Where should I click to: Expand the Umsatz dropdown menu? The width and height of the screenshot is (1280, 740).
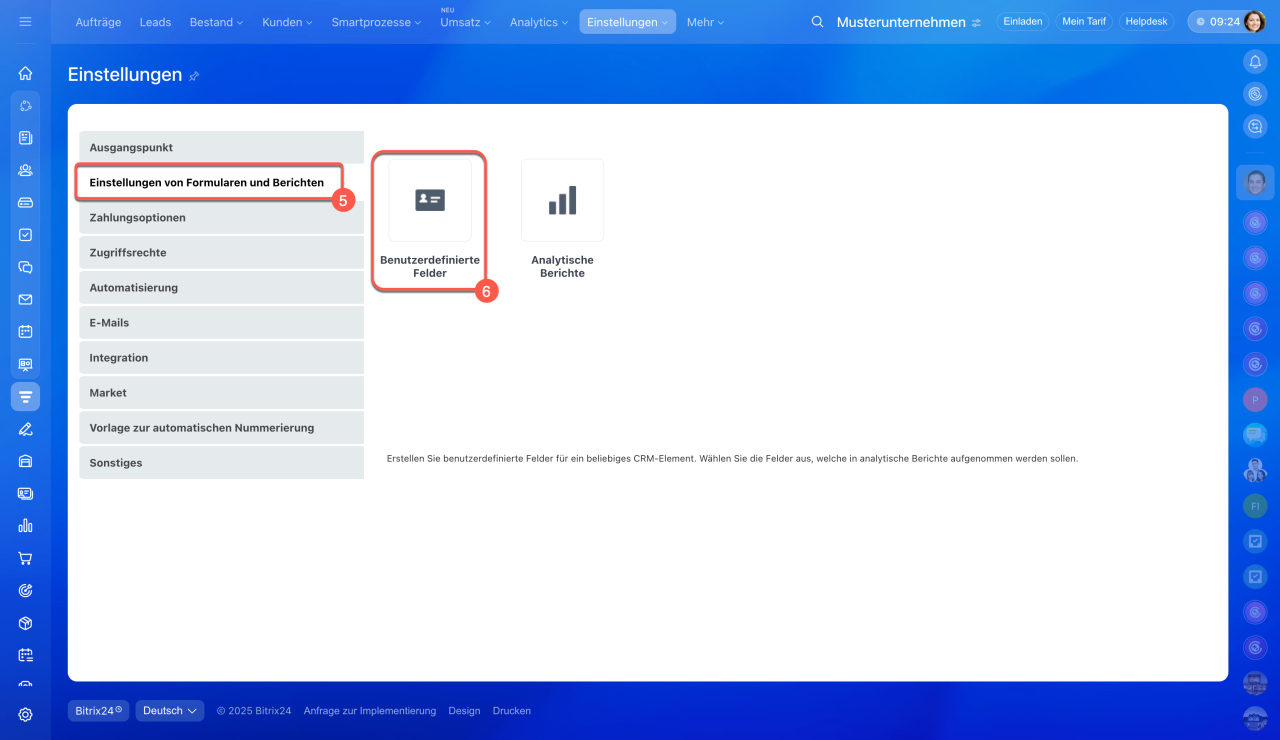[468, 22]
